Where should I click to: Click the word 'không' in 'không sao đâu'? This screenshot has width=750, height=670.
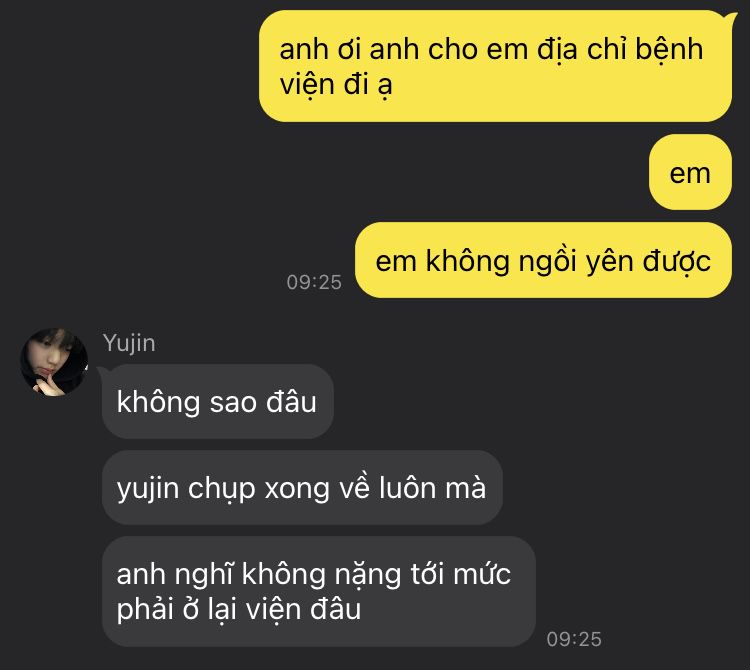[158, 402]
